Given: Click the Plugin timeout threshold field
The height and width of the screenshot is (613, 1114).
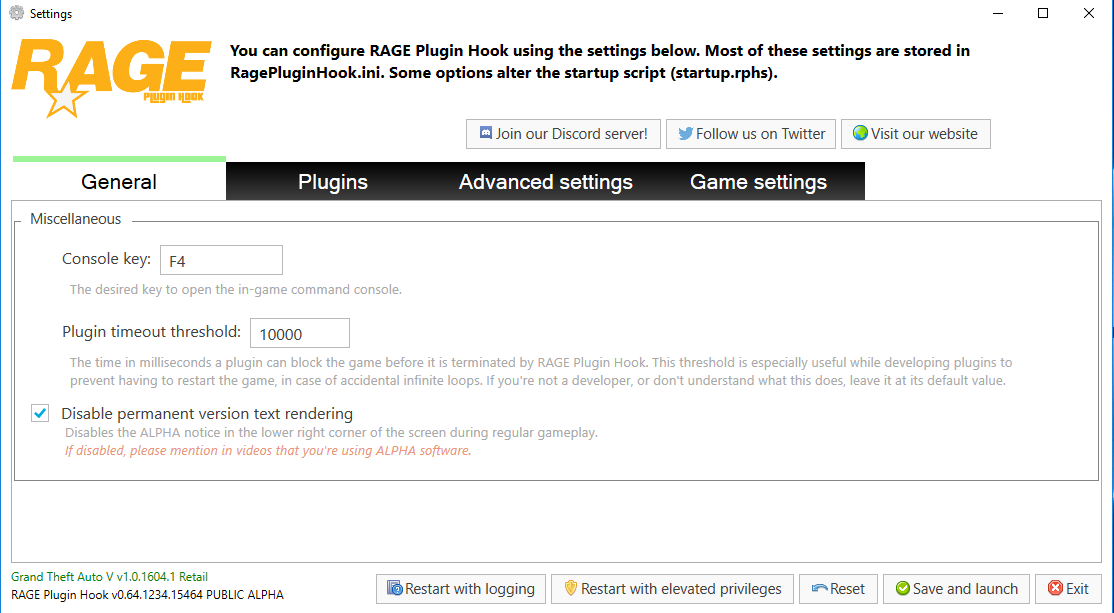Looking at the screenshot, I should pos(299,334).
